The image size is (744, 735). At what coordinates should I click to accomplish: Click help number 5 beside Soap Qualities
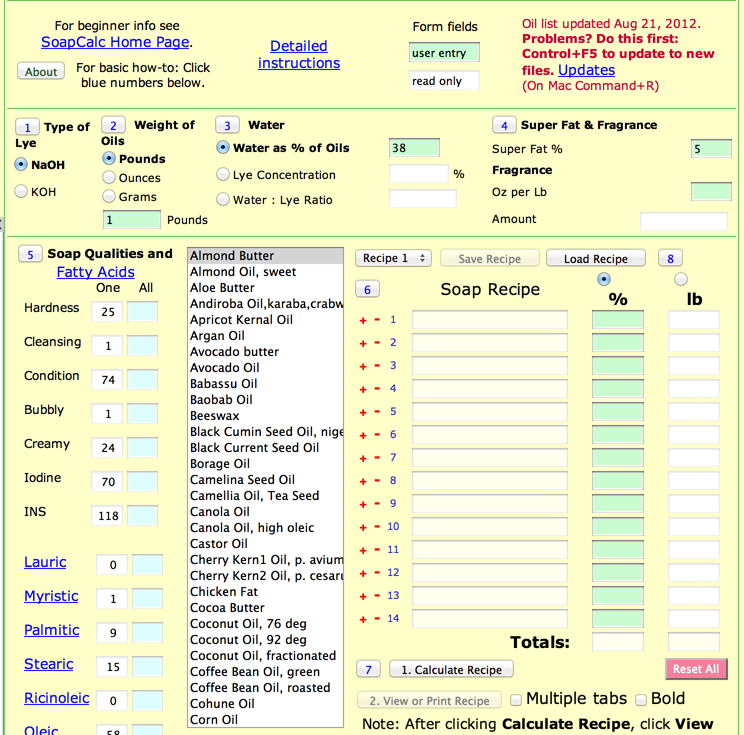30,254
